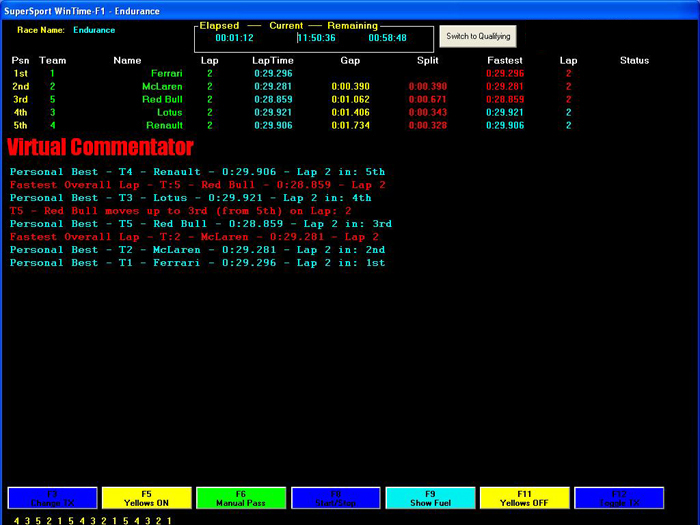Screen dimensions: 700x525
Task: Click the LapTime column header
Action: point(273,60)
